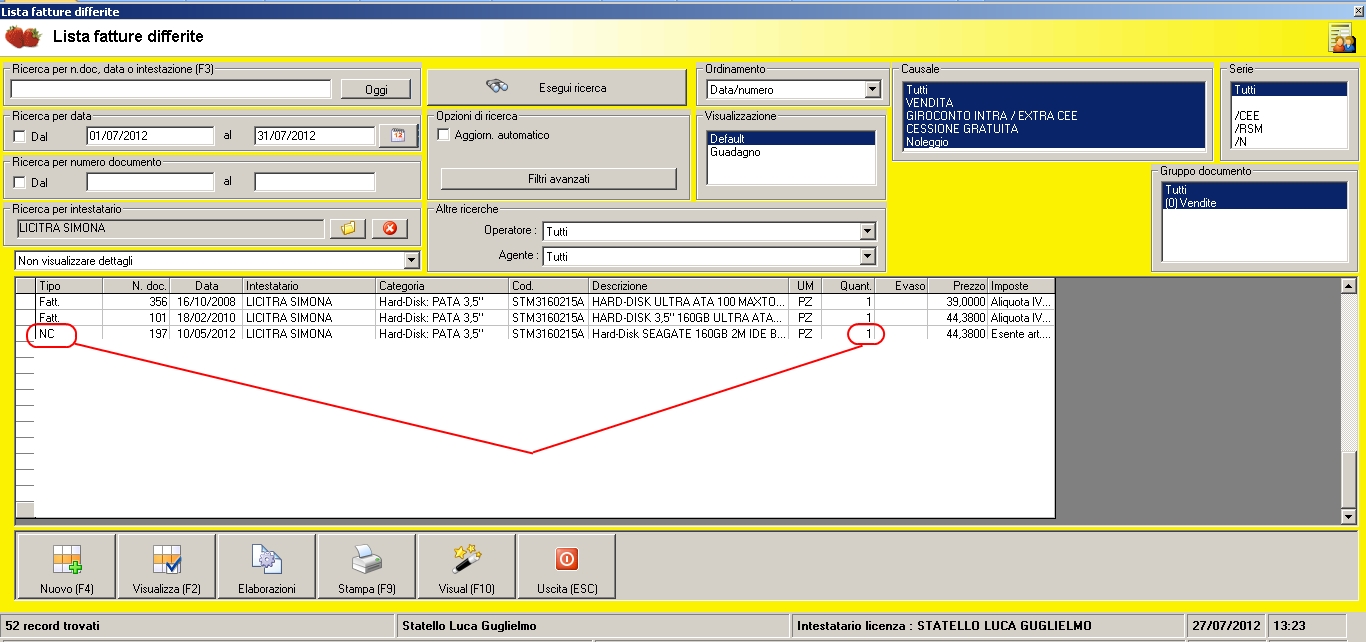Click the second document number field
1366x642 pixels.
tap(315, 182)
